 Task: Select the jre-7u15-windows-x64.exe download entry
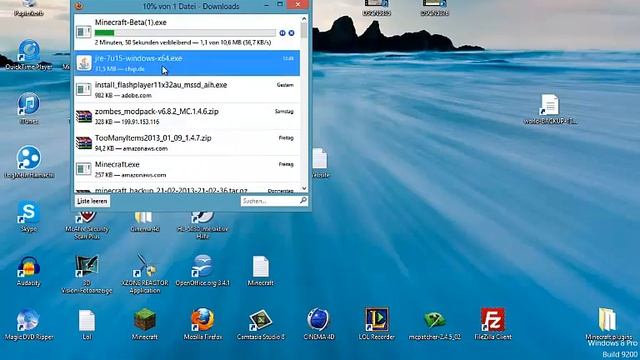(x=187, y=63)
